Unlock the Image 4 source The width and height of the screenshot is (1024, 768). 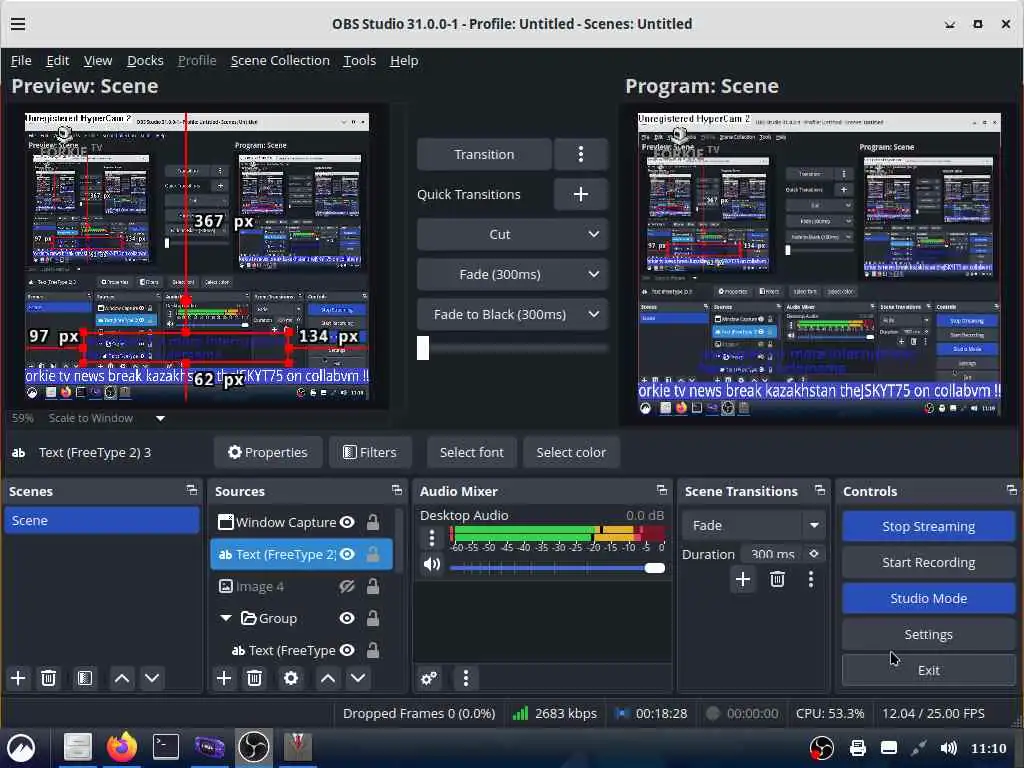click(373, 586)
